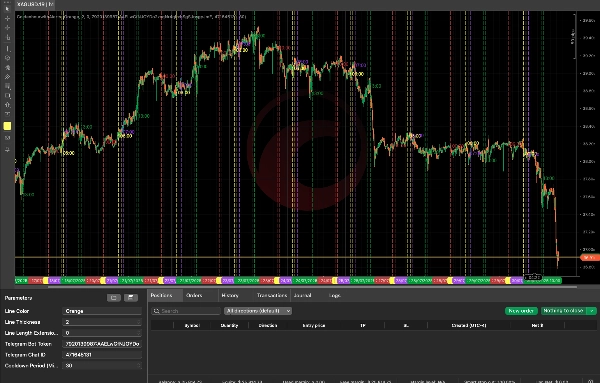The image size is (600, 383).
Task: Click the horizontal orange price line
Action: pos(297,257)
